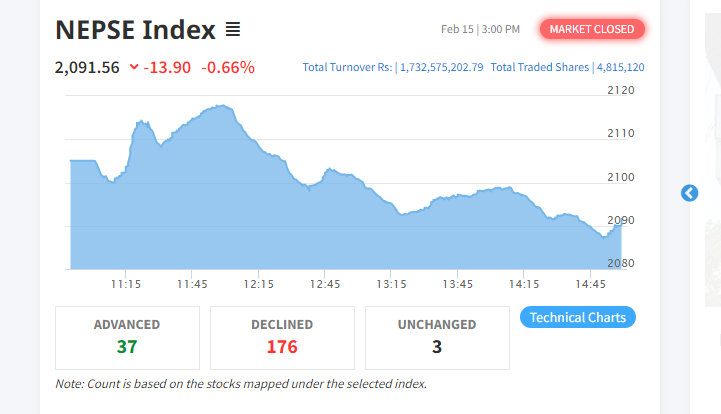The image size is (721, 414).
Task: Click the Total Turnover Rs label
Action: [348, 67]
